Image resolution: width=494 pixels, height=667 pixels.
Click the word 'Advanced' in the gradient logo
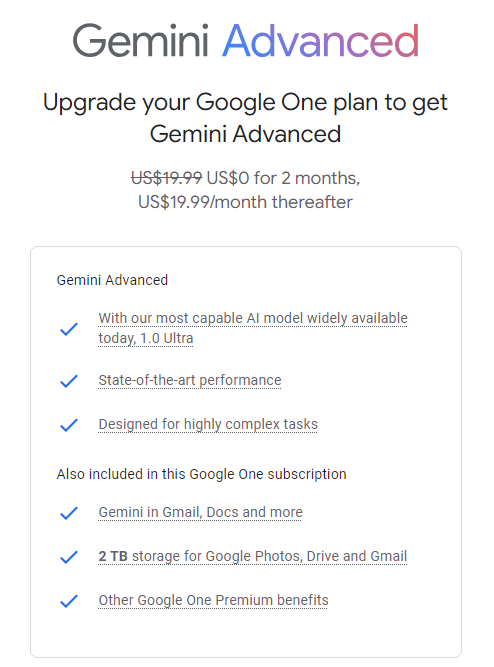(321, 41)
